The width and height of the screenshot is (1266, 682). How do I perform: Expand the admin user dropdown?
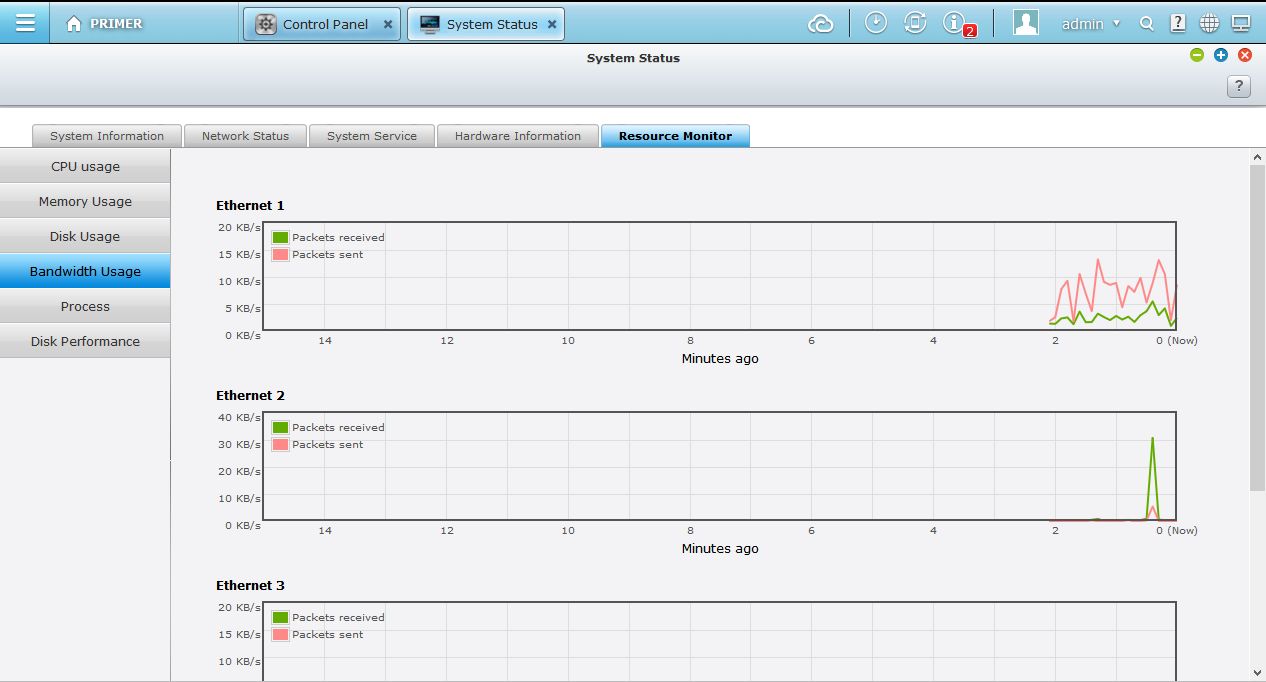(1117, 24)
